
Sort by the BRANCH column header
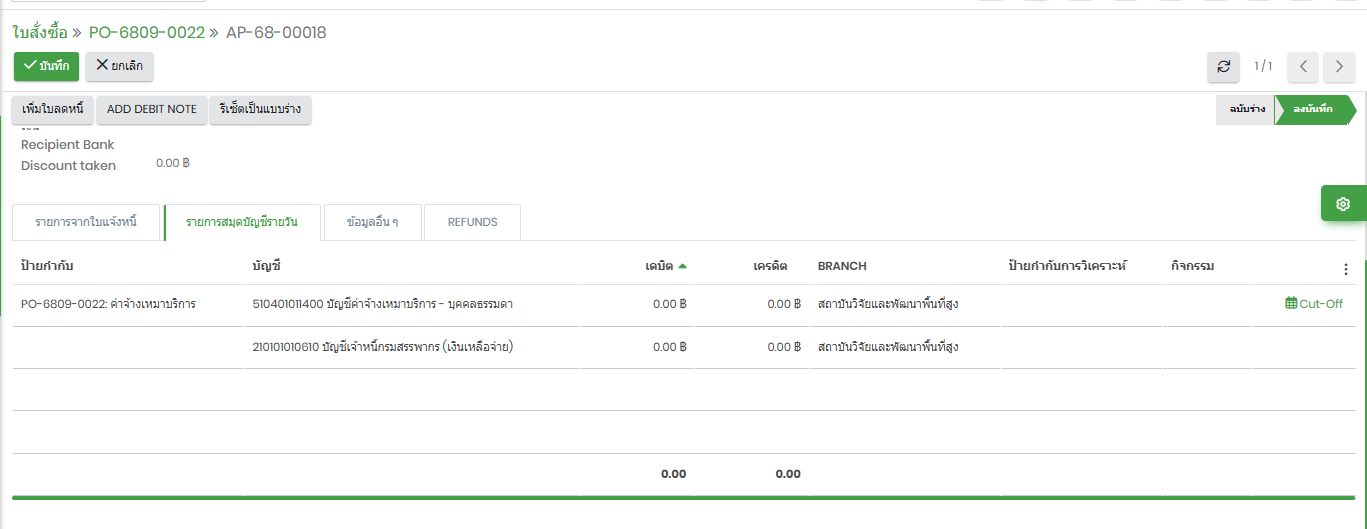click(x=842, y=266)
